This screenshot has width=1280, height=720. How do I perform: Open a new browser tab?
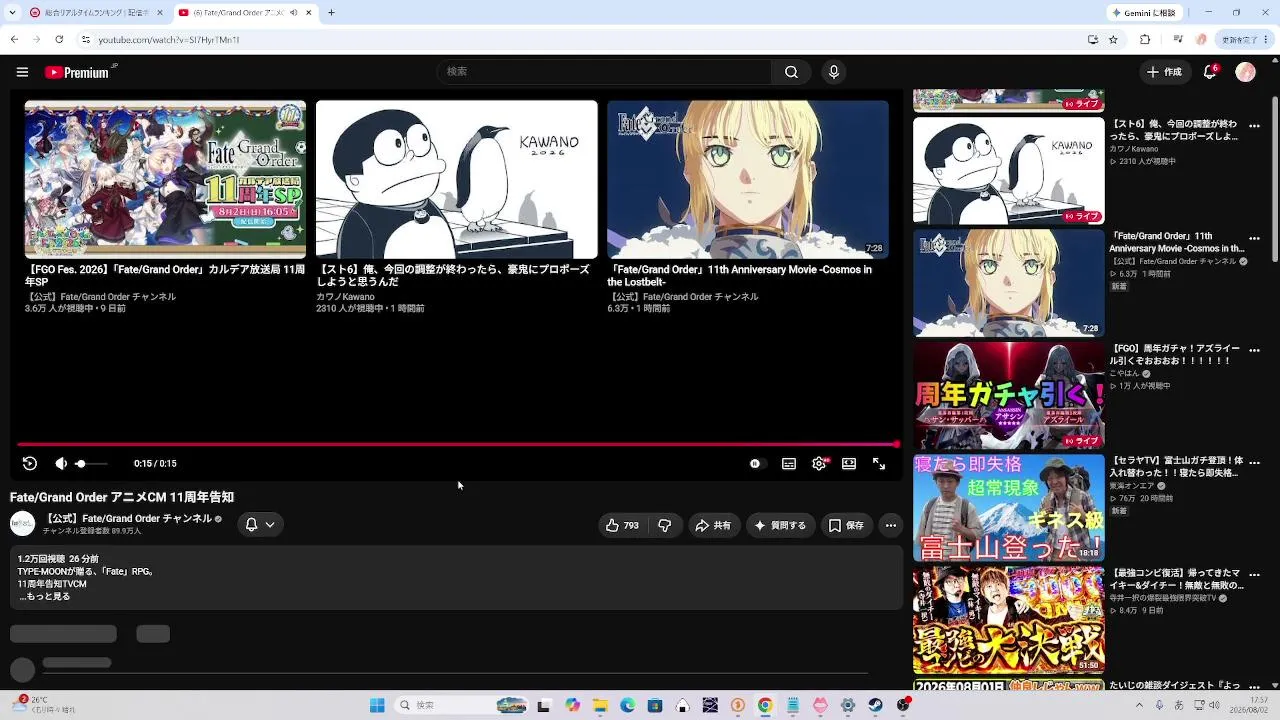[331, 13]
